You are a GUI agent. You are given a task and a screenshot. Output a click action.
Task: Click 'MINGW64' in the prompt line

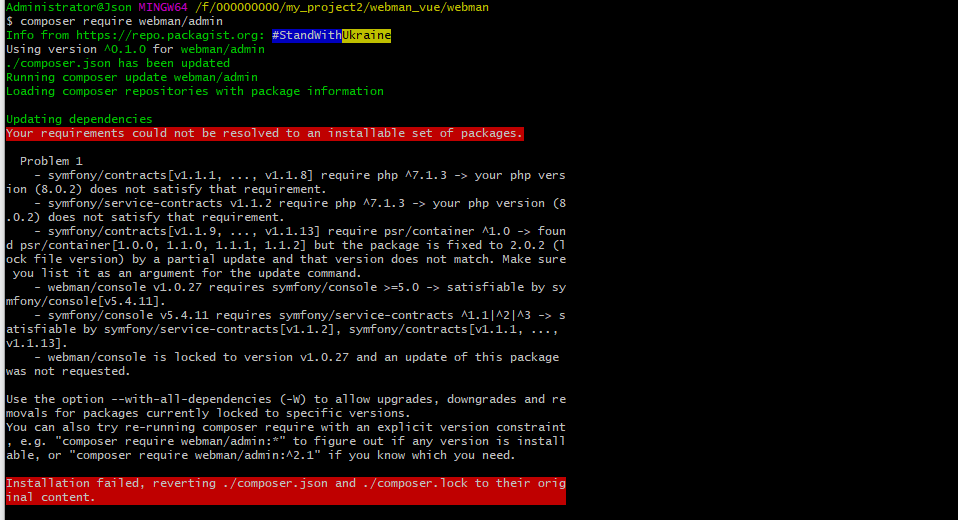pyautogui.click(x=163, y=7)
